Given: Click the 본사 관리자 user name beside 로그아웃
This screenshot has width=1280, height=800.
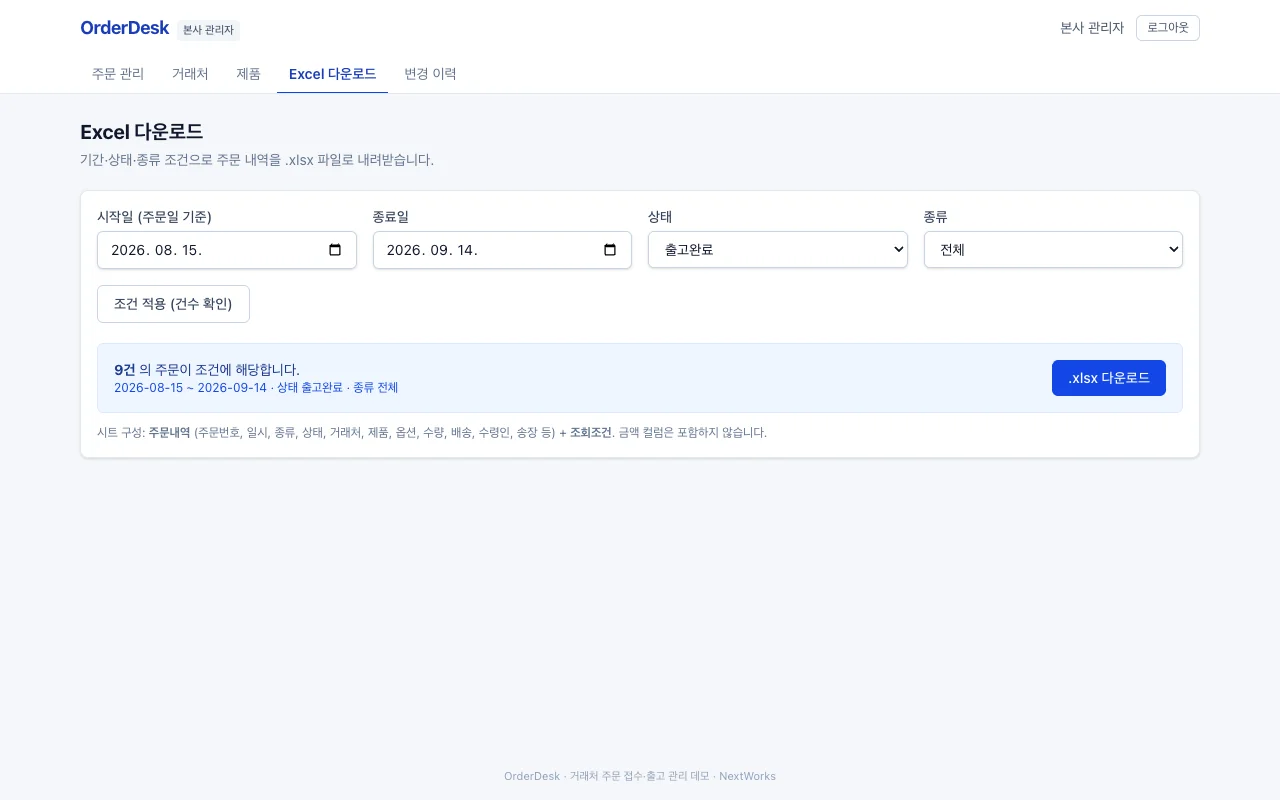Looking at the screenshot, I should pyautogui.click(x=1092, y=28).
